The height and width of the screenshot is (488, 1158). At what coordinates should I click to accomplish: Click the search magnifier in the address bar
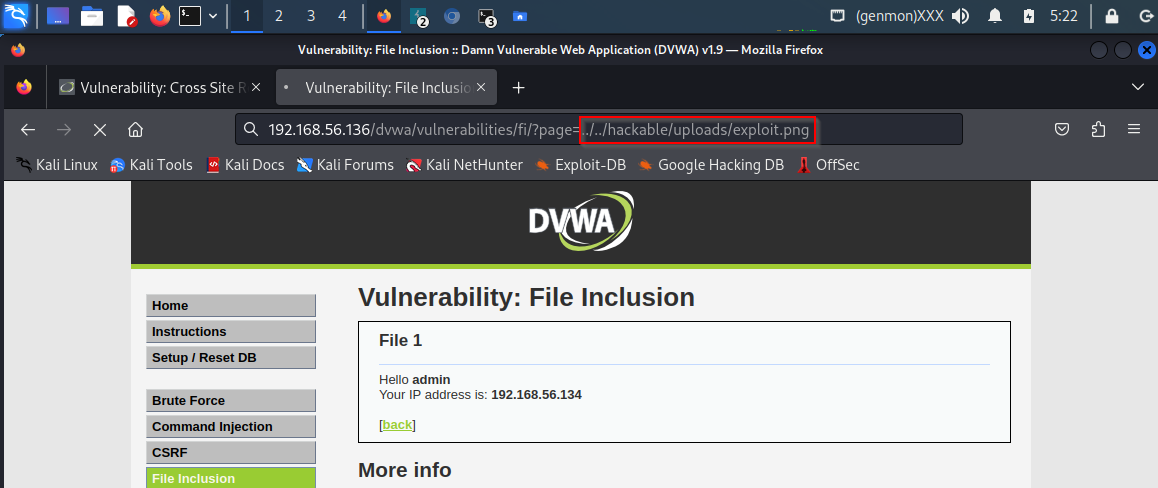tap(251, 130)
